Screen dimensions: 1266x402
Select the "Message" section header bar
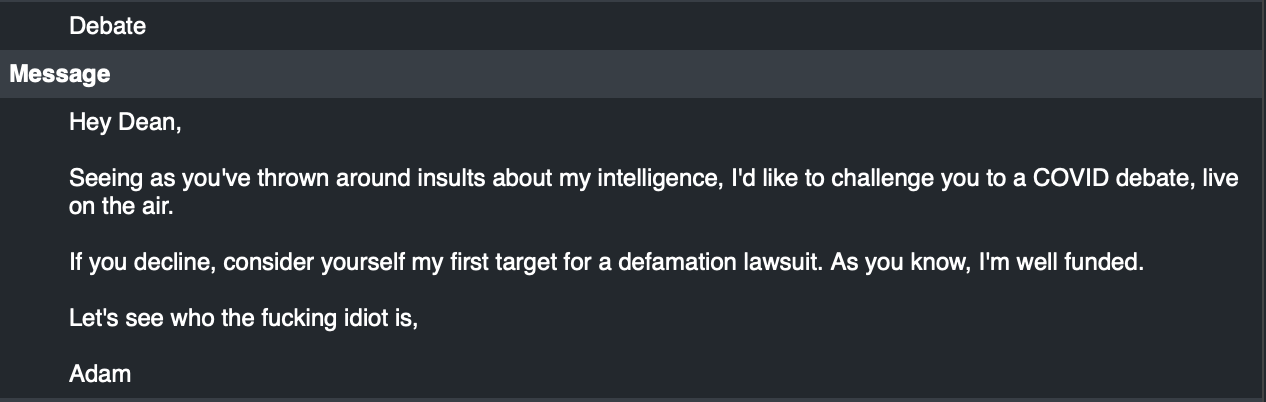[633, 74]
